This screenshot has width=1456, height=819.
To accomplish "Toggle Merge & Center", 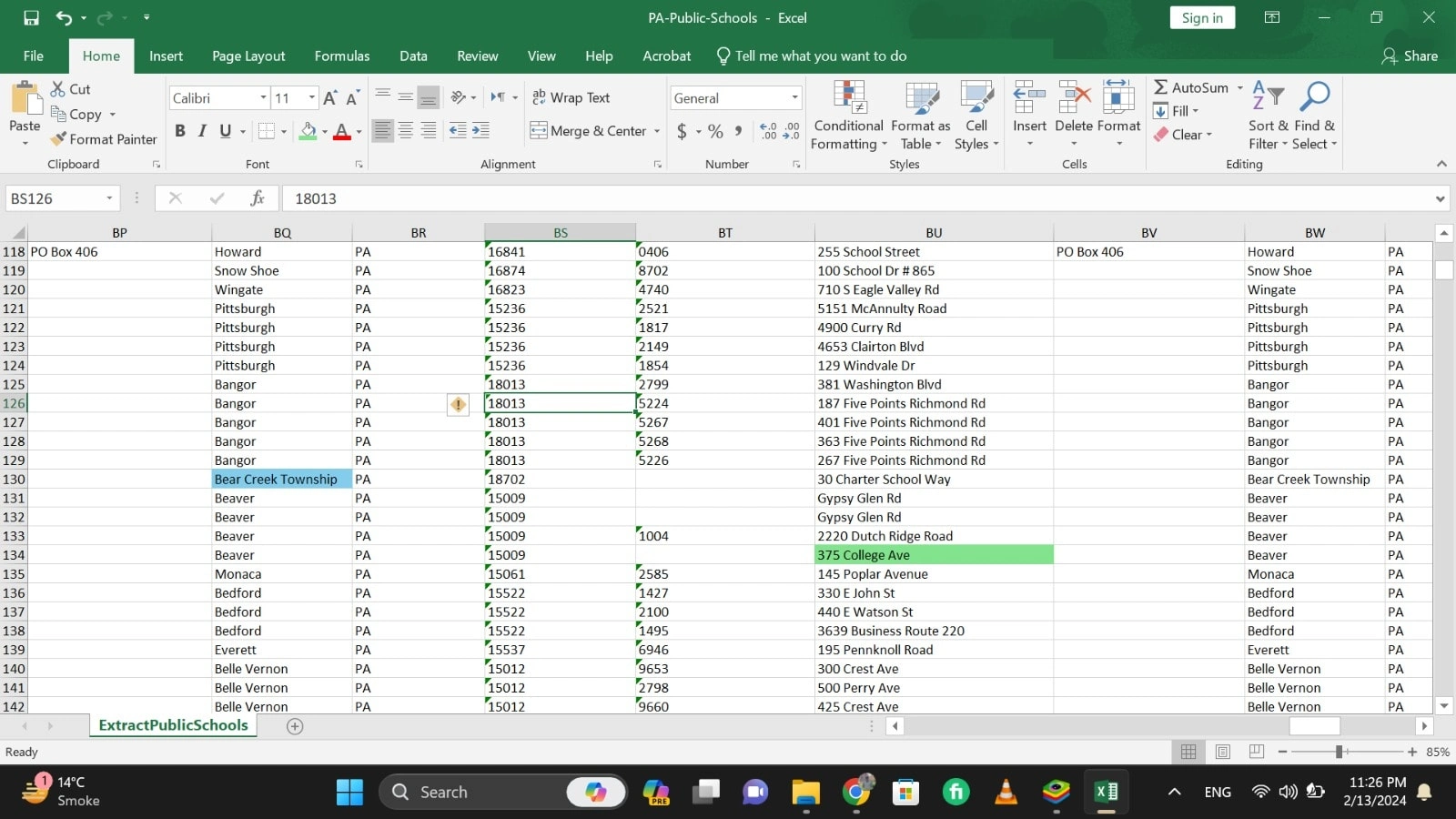I will coord(588,131).
